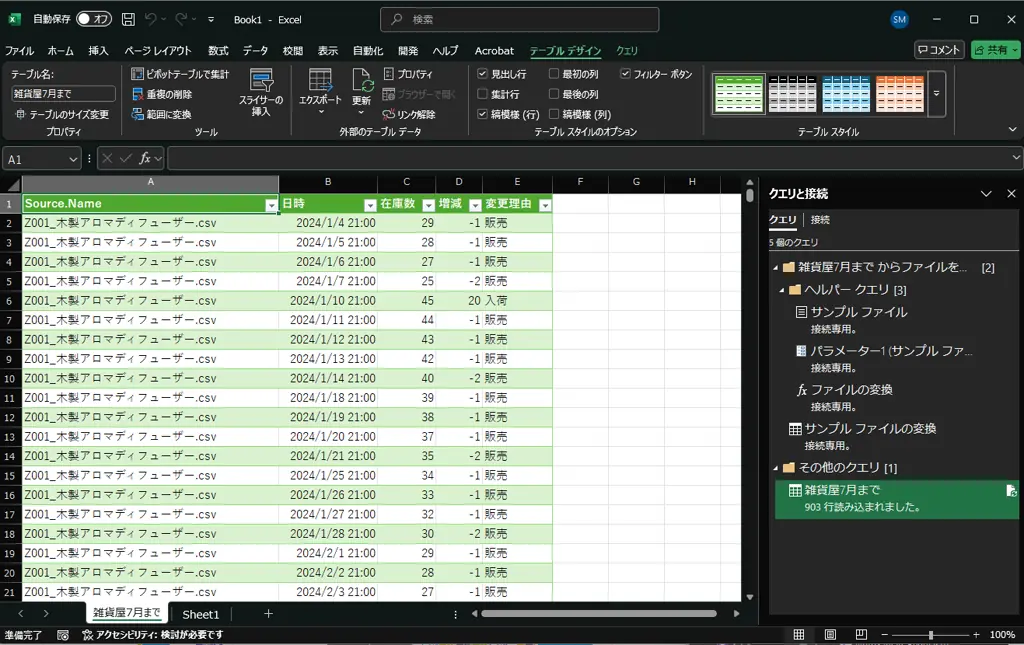Click Remove Duplicates (重複の削除)
The image size is (1024, 645).
[162, 94]
